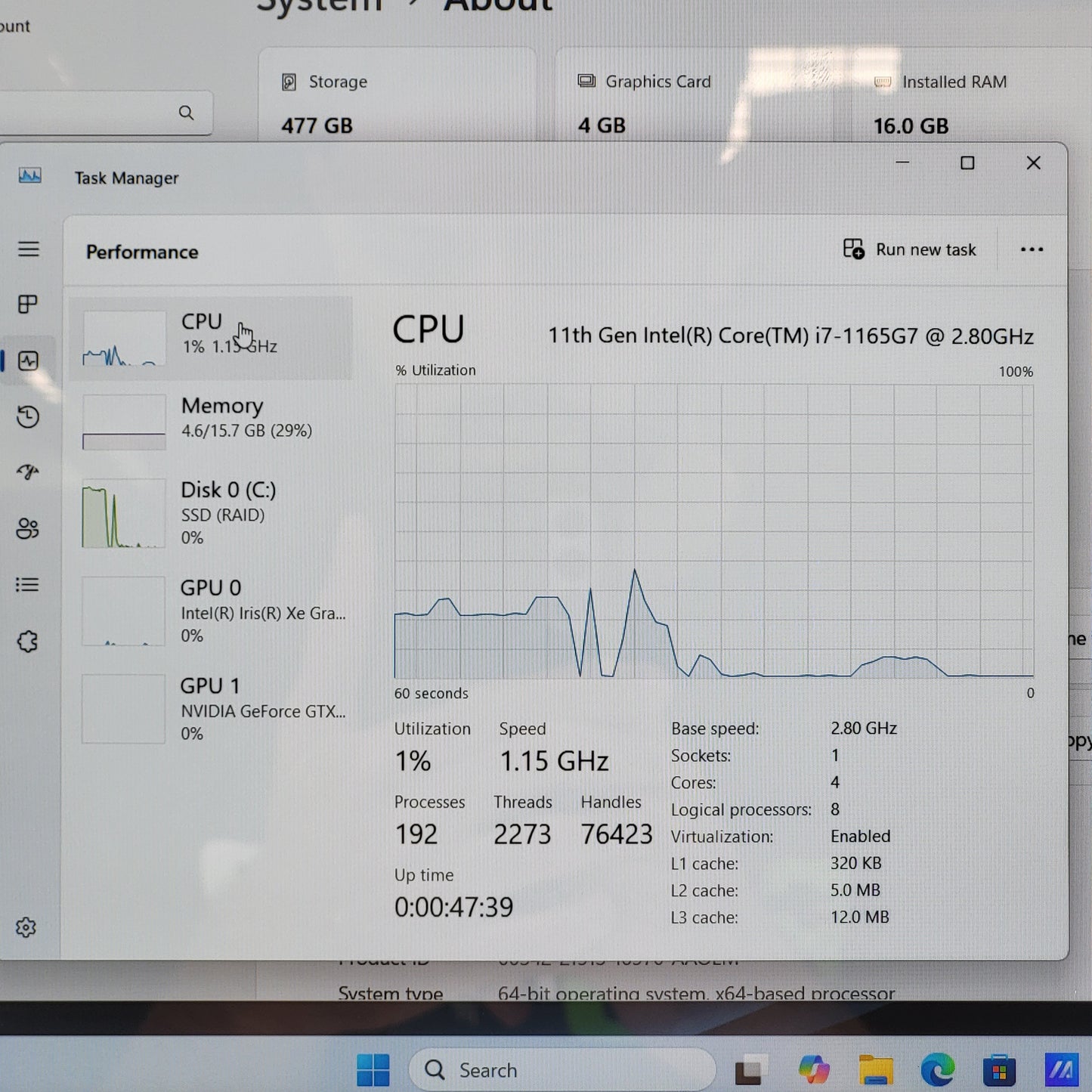Open File Explorer from the taskbar

(876, 1070)
